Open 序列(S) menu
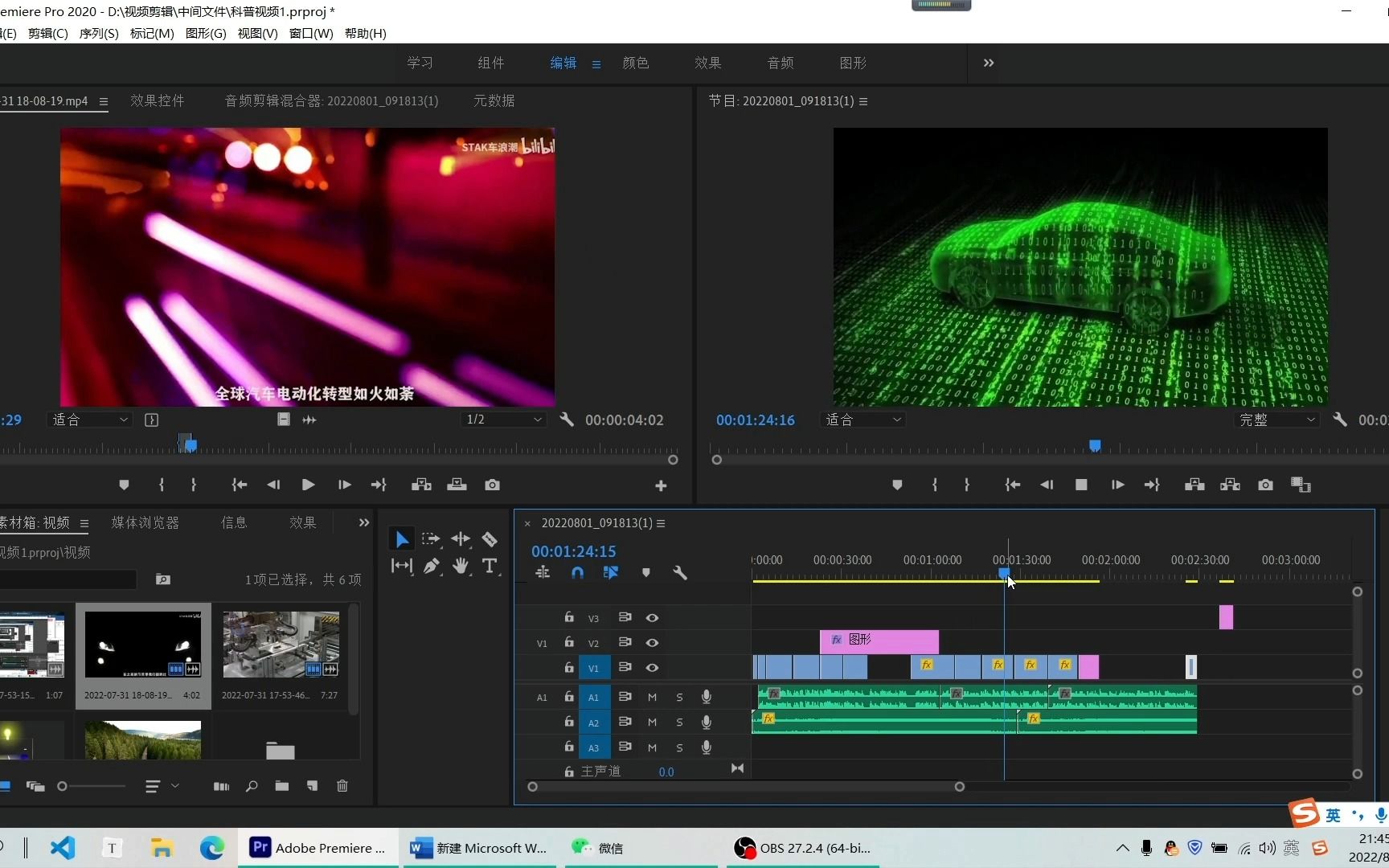The width and height of the screenshot is (1389, 868). point(99,33)
